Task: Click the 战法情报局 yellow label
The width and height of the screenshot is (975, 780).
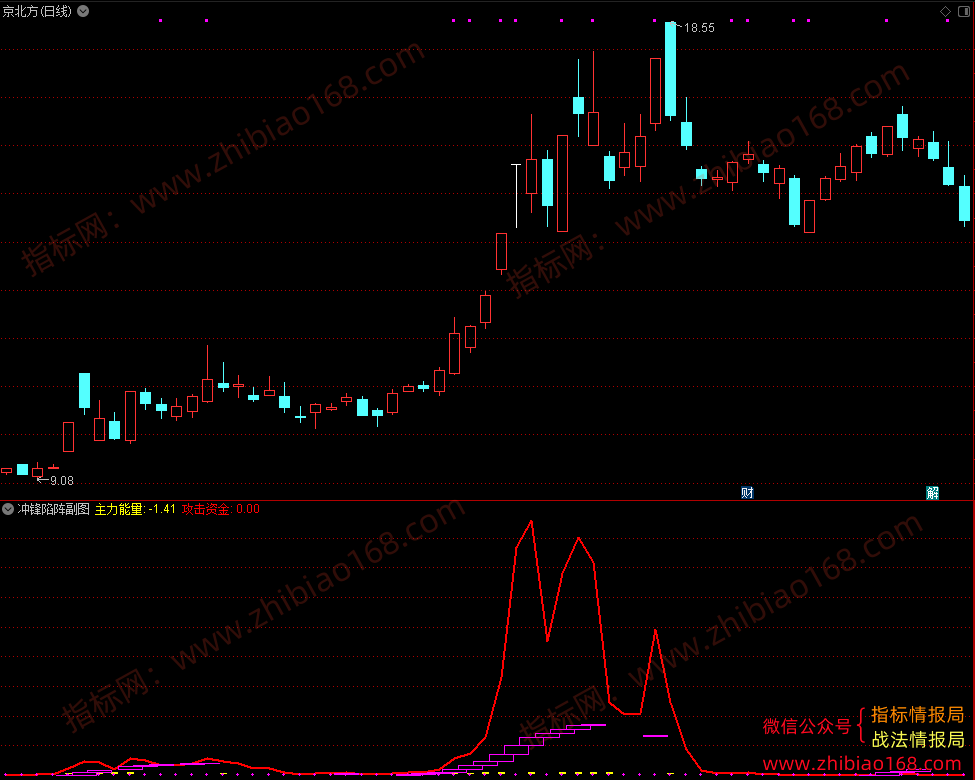Action: point(918,740)
